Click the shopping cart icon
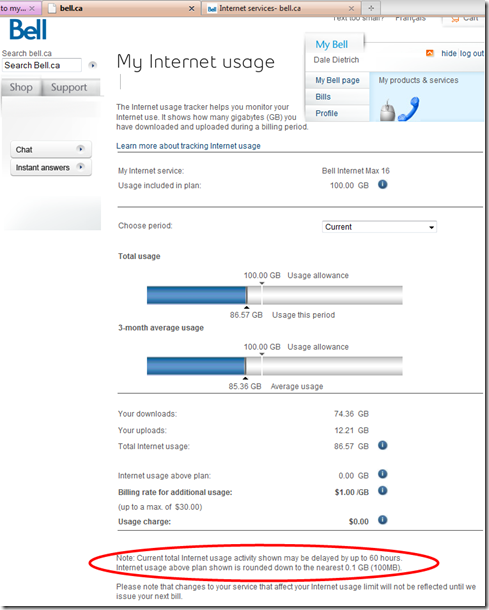Screen dimensions: 489x610 point(455,19)
